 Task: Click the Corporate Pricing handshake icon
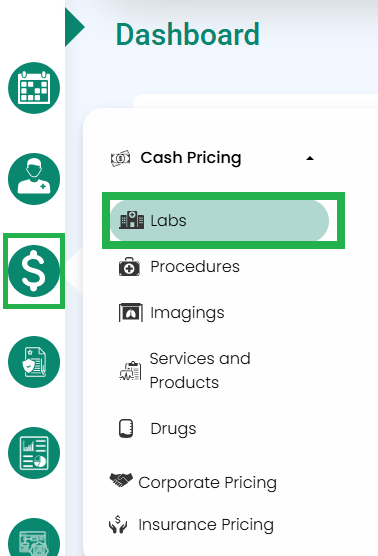pyautogui.click(x=121, y=480)
